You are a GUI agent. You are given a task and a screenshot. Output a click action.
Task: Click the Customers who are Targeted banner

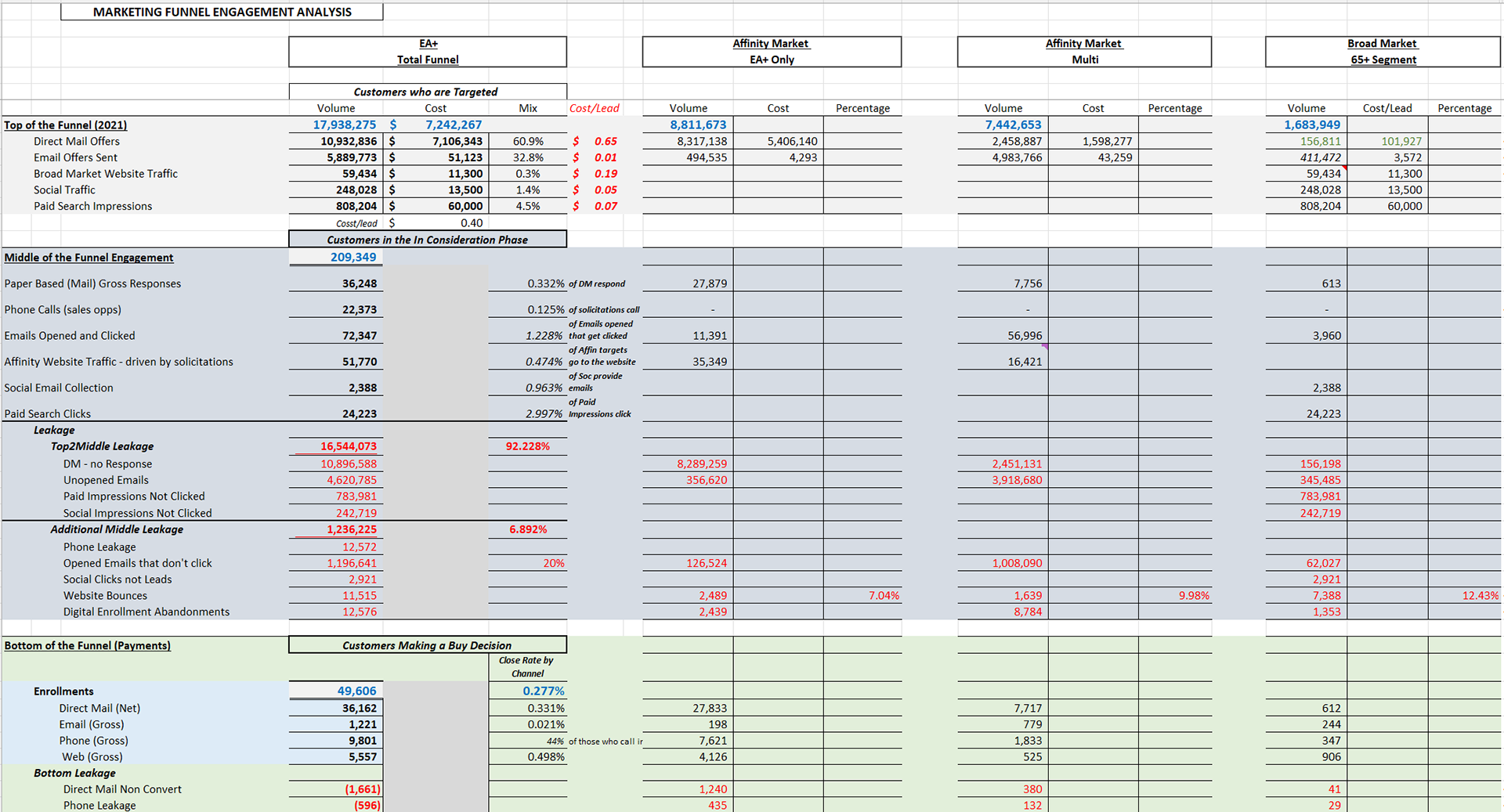coord(428,92)
